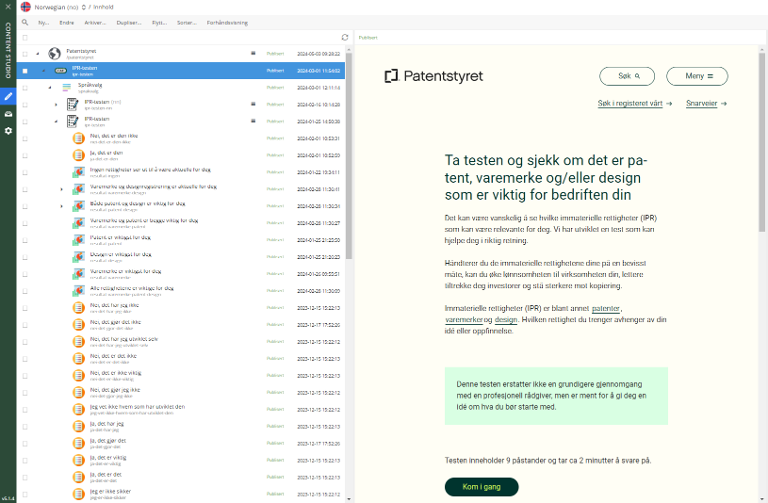
Task: Check the IPR-testen (nn) row checkbox
Action: 25,104
